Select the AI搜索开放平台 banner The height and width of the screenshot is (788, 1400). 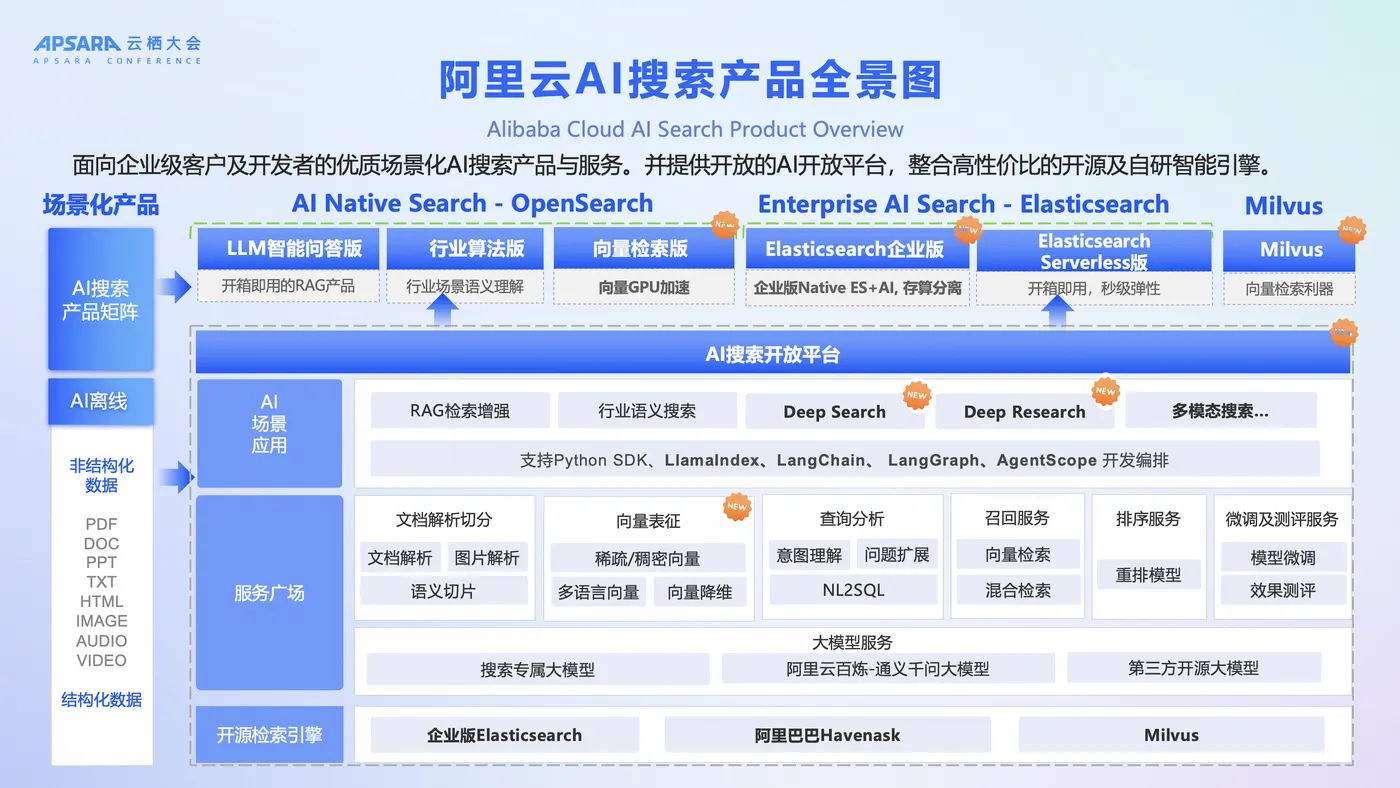click(773, 354)
